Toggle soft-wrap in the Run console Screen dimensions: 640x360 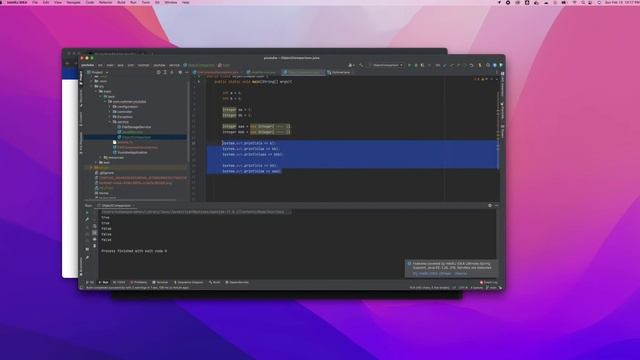95,226
